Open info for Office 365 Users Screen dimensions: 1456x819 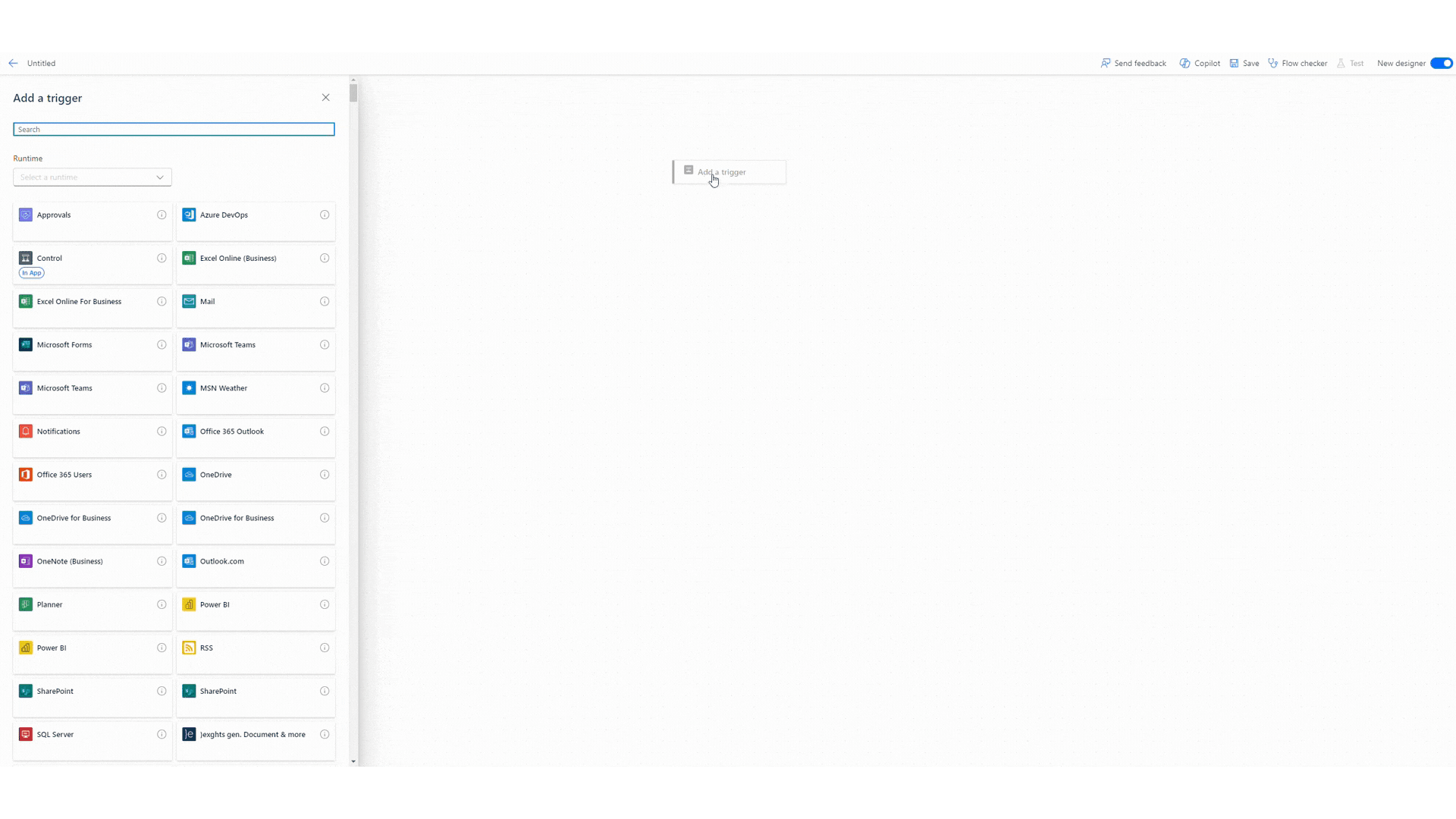(x=162, y=474)
